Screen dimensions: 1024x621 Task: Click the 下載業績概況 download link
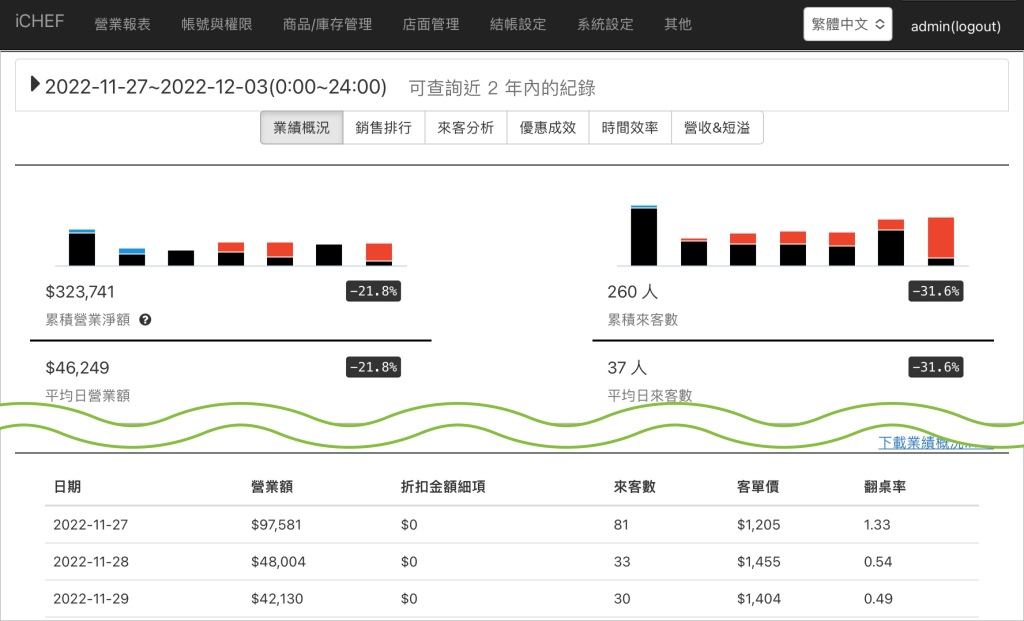tap(935, 443)
